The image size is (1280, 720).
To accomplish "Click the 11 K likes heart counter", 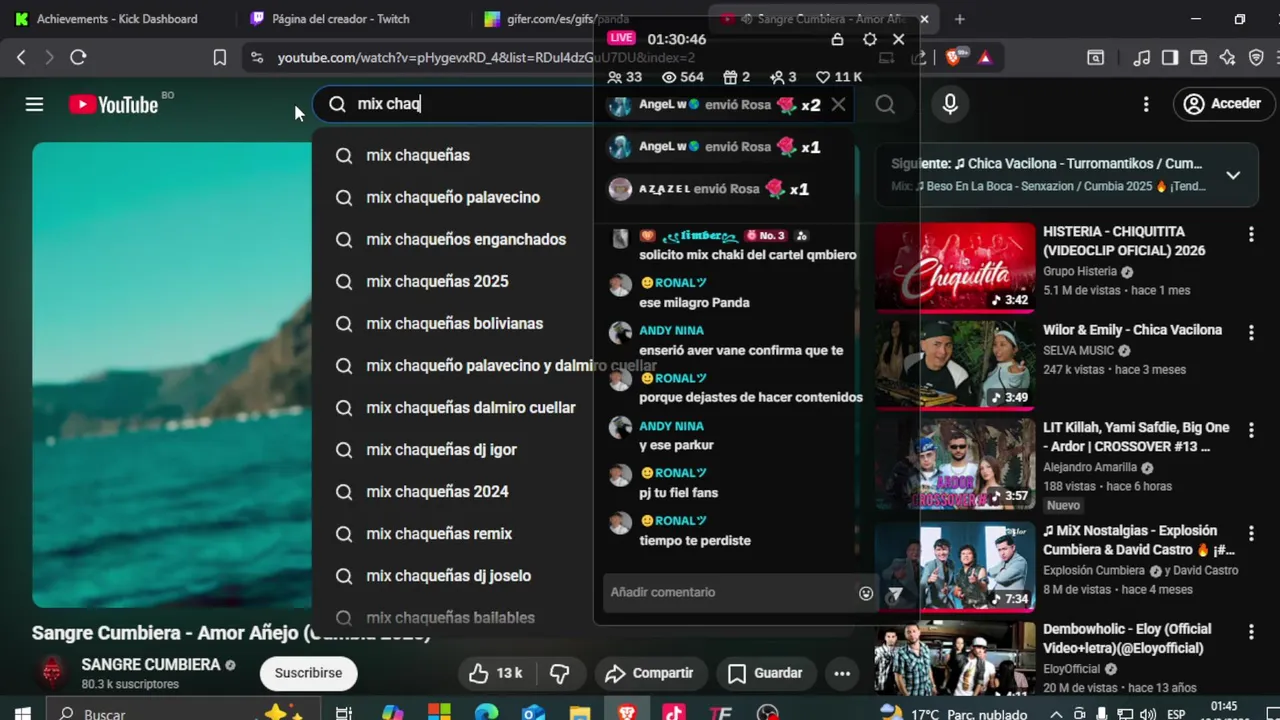I will click(838, 77).
